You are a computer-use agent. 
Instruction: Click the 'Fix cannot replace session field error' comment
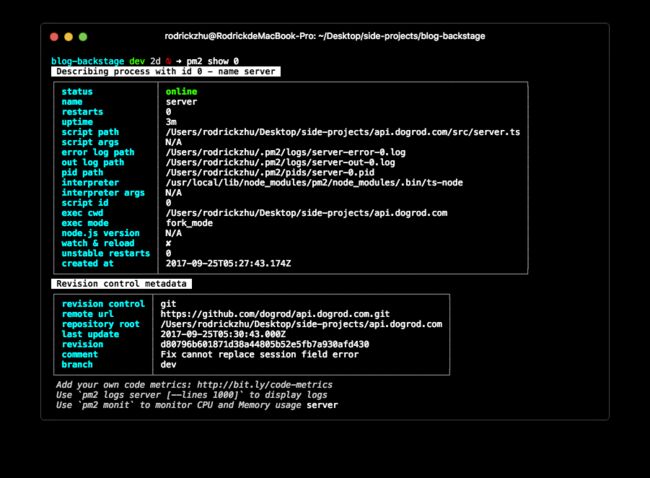coord(260,354)
